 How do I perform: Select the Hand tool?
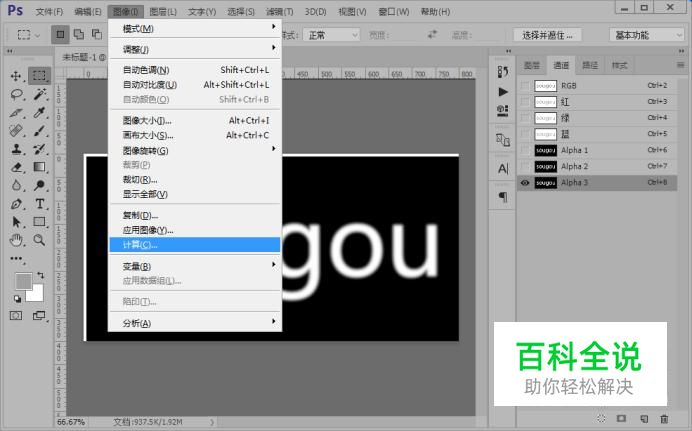click(x=16, y=240)
